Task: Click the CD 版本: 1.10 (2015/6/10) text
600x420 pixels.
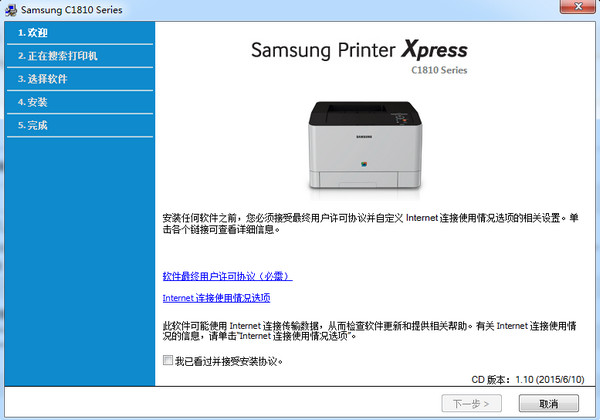Action: [528, 379]
